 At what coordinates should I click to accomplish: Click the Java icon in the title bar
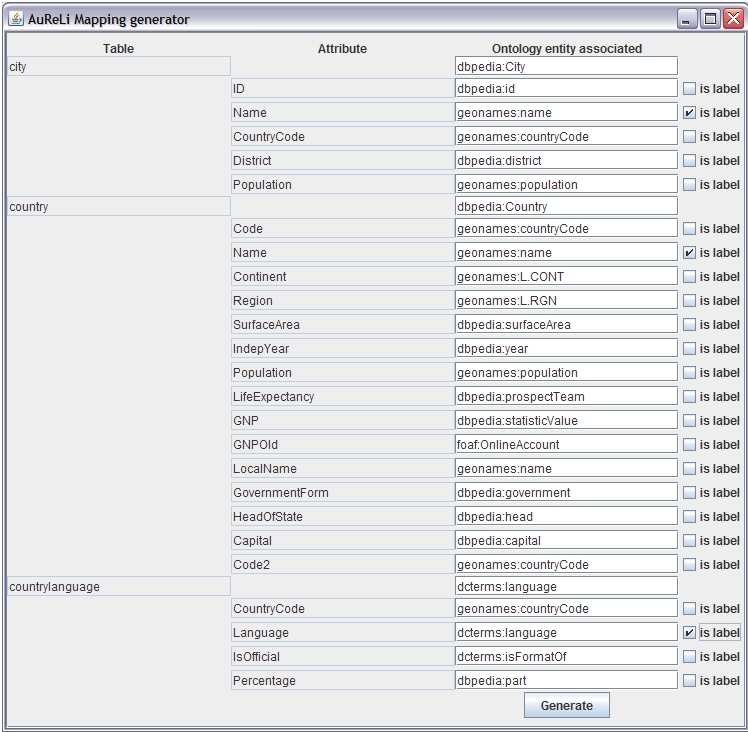[16, 19]
